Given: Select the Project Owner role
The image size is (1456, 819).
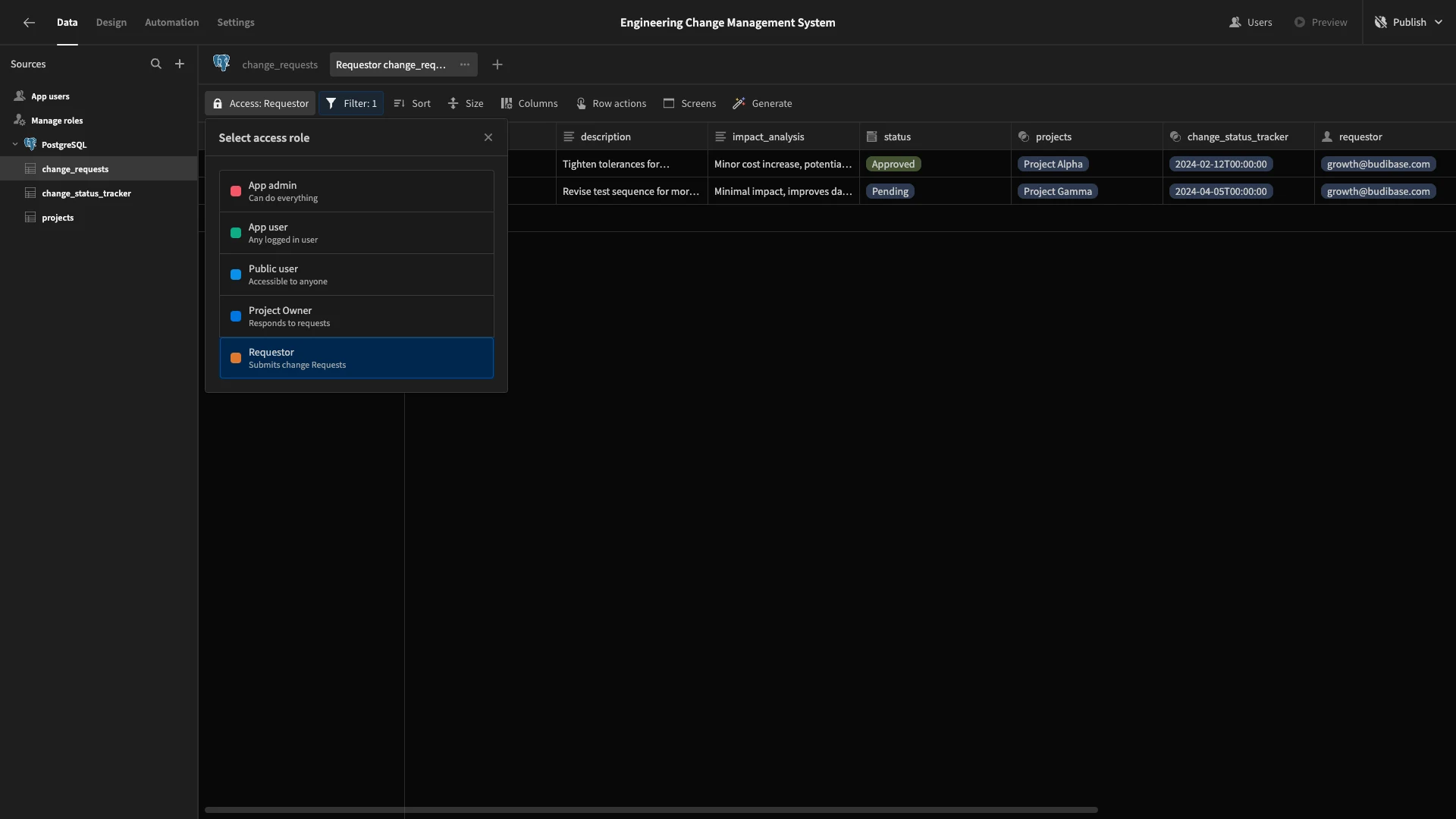Looking at the screenshot, I should 356,316.
